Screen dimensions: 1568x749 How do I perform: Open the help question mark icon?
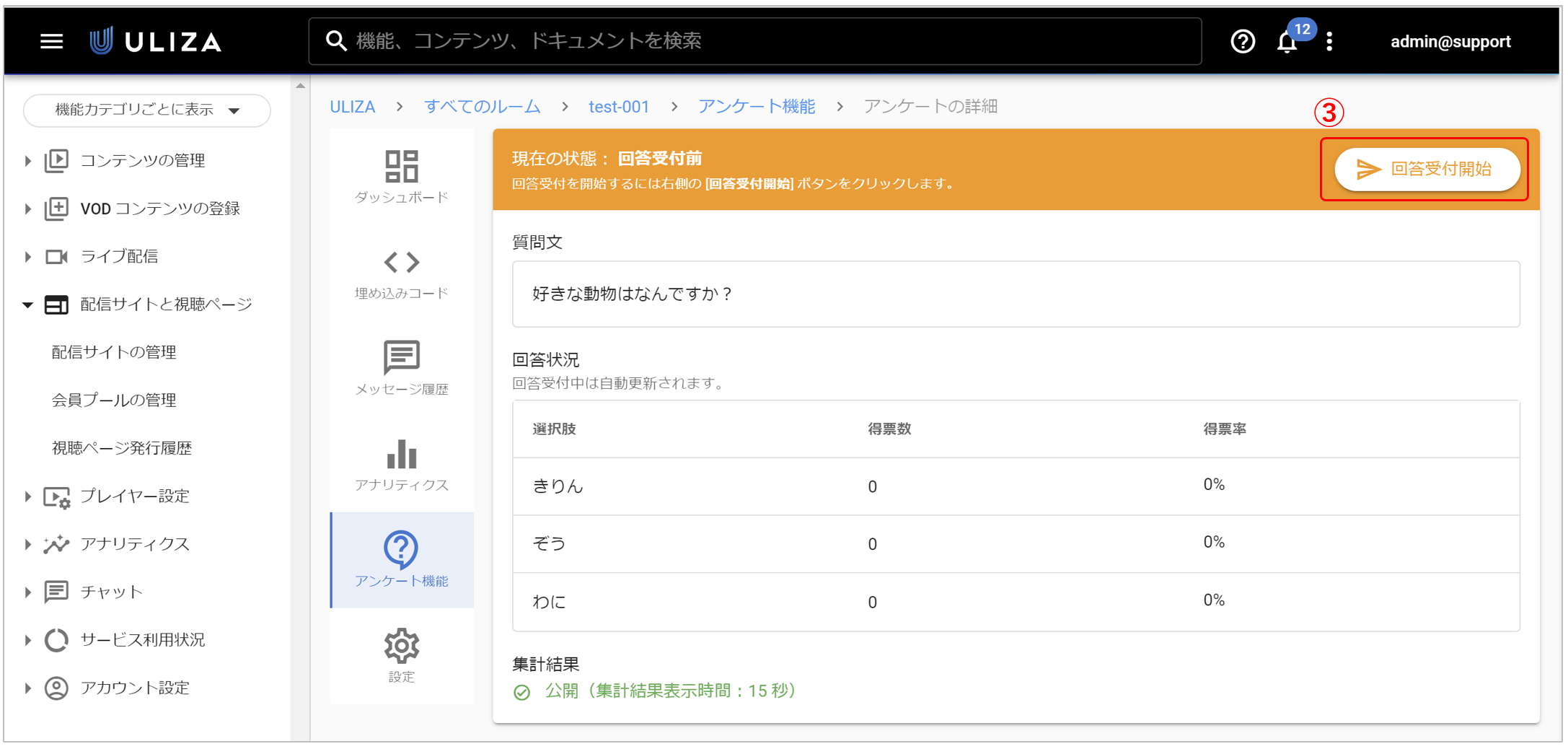[x=1242, y=41]
